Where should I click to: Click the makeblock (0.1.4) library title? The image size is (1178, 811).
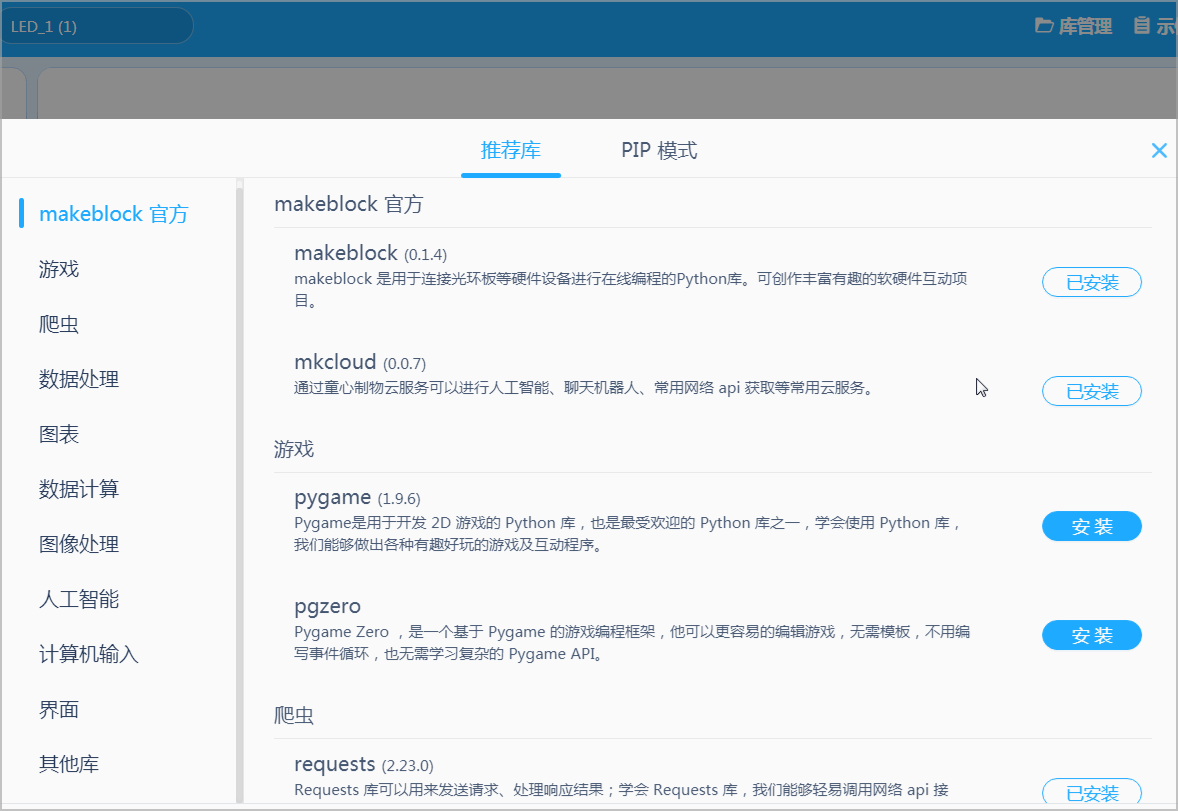tap(370, 253)
